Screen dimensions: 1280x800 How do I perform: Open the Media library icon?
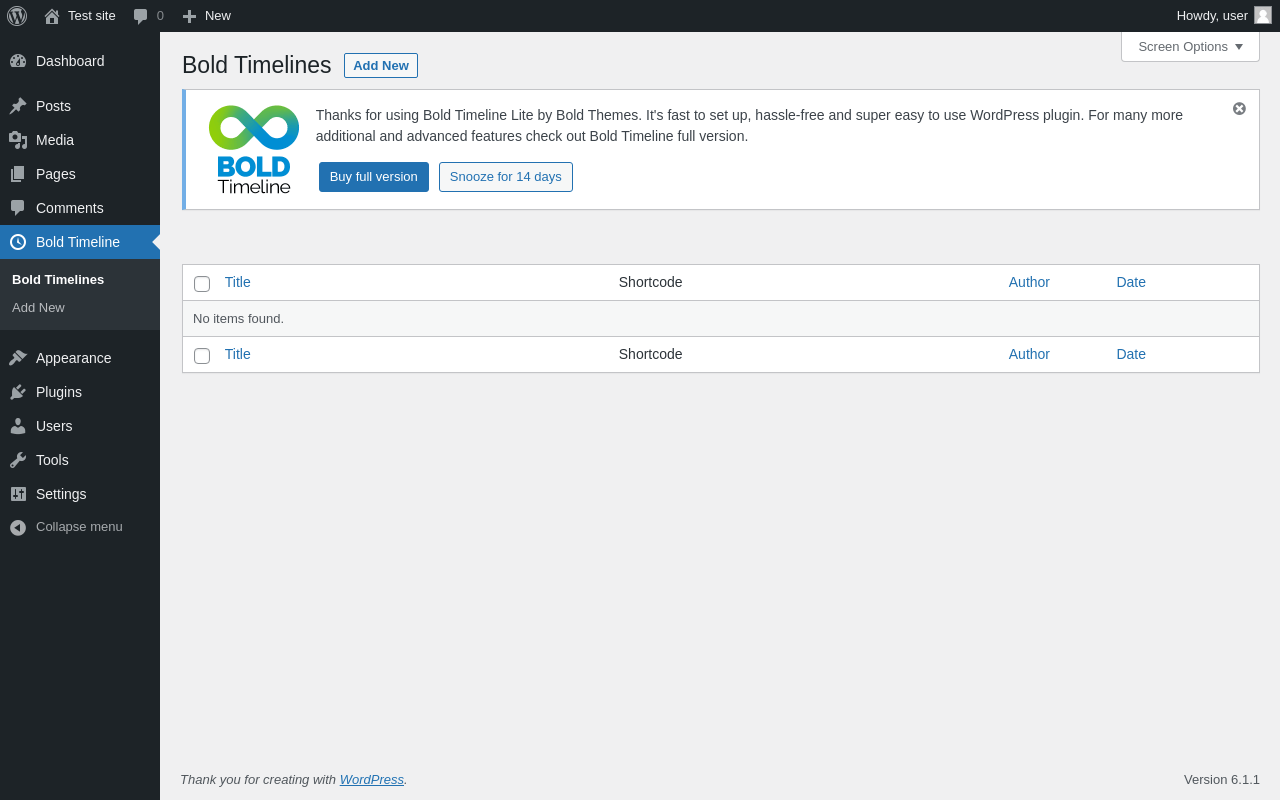[x=18, y=140]
